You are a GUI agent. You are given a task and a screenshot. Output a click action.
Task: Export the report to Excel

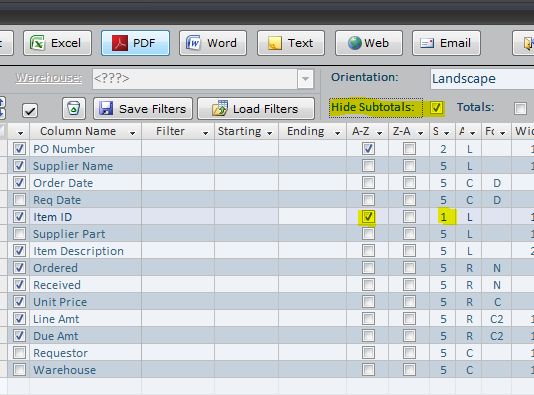(57, 43)
